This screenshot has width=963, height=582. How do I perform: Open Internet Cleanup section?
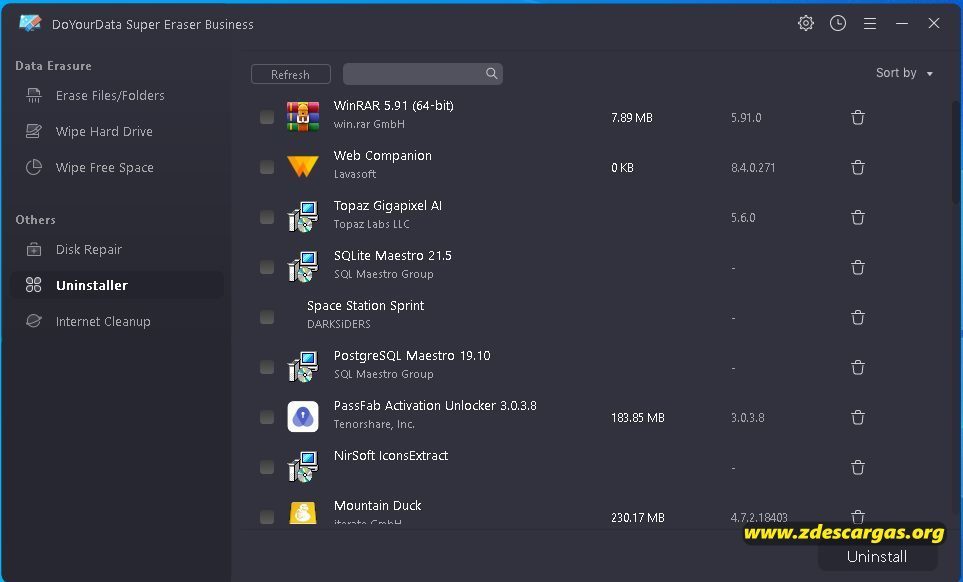[x=117, y=321]
